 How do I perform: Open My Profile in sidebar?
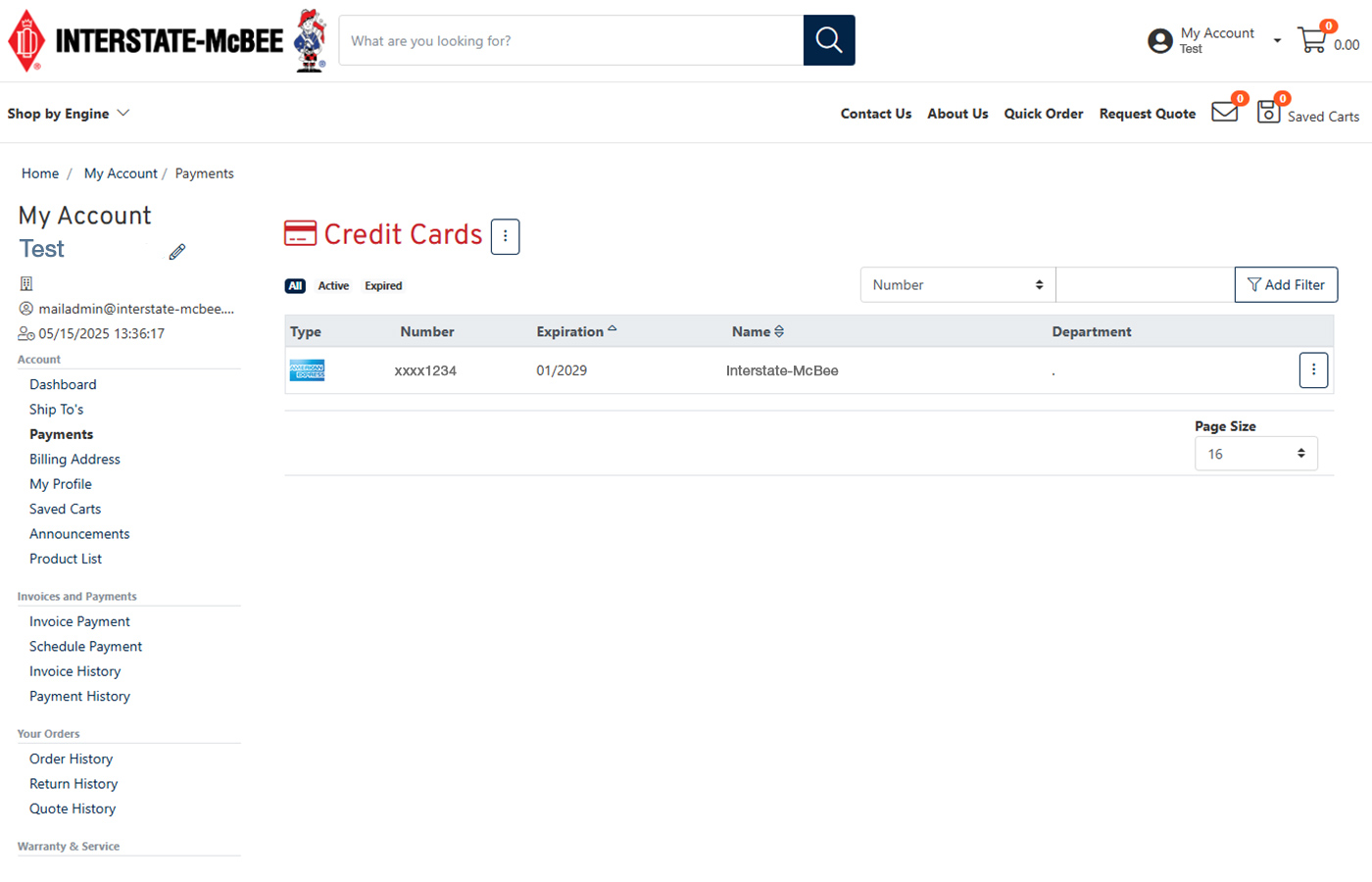click(60, 484)
